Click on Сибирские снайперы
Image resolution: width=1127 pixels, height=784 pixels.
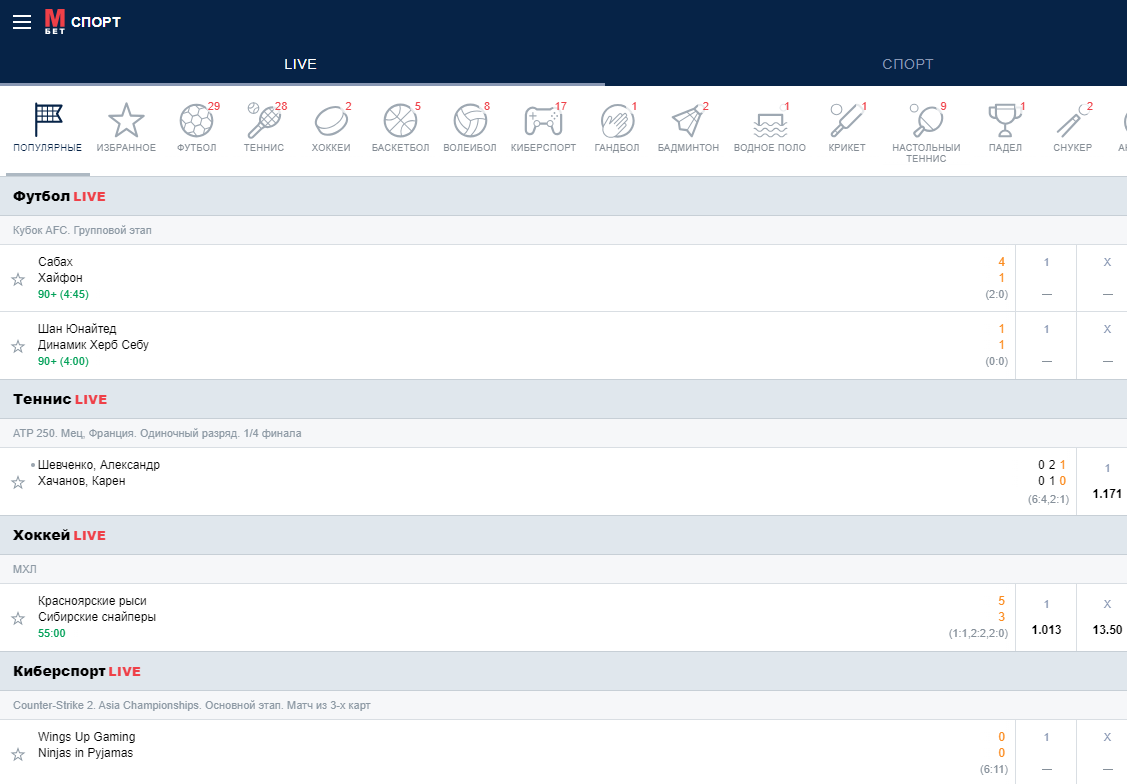coord(97,617)
